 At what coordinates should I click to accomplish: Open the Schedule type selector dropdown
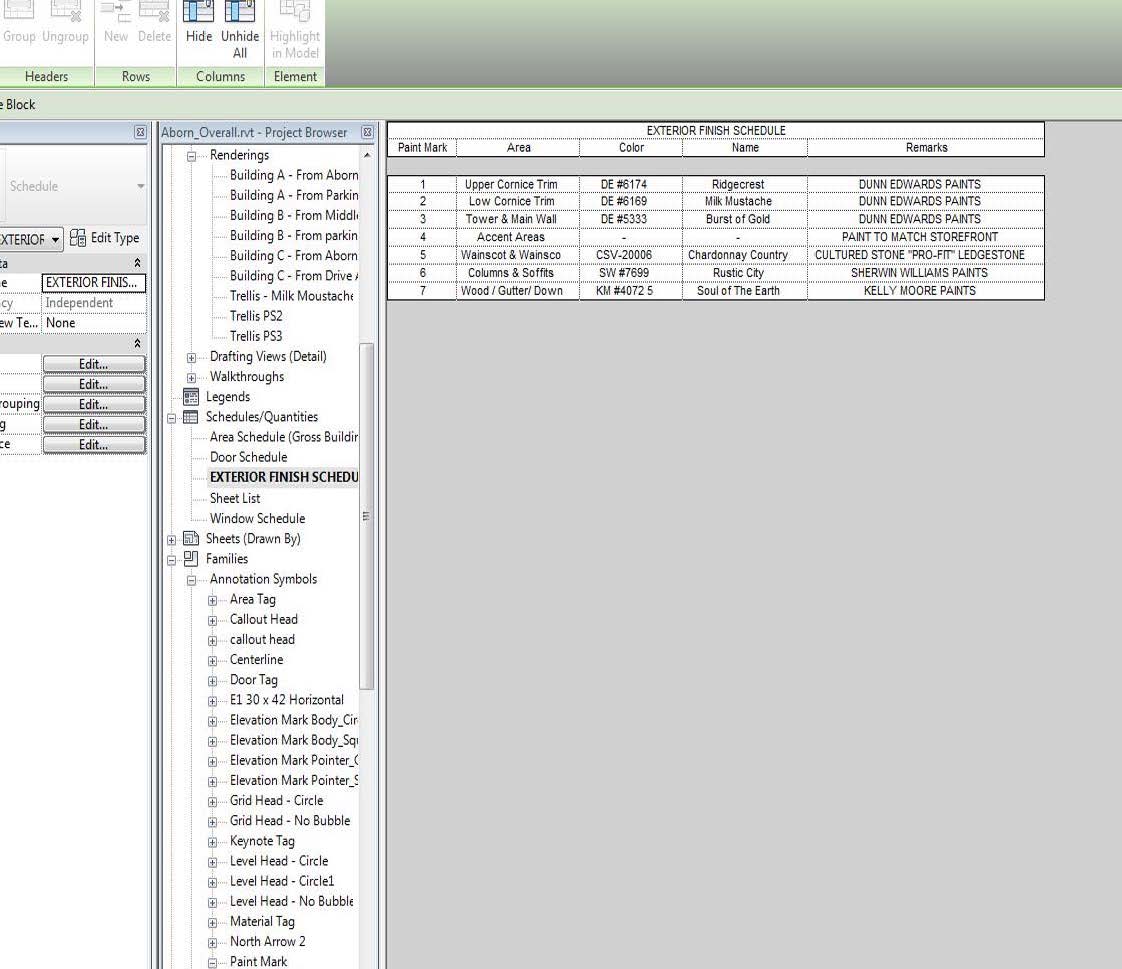140,186
